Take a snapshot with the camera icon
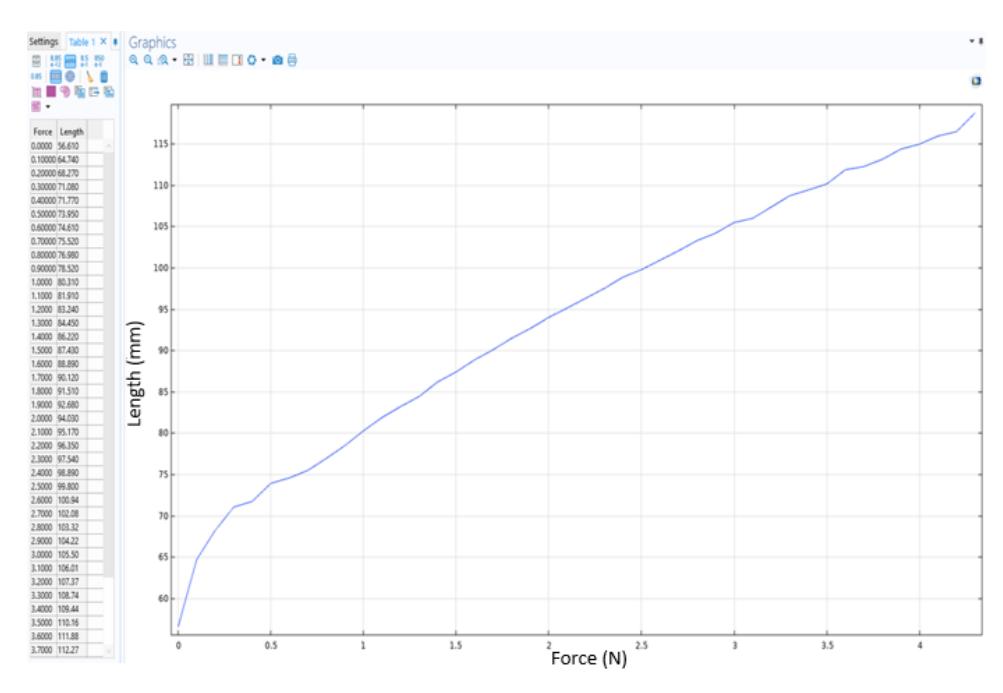 coord(277,60)
